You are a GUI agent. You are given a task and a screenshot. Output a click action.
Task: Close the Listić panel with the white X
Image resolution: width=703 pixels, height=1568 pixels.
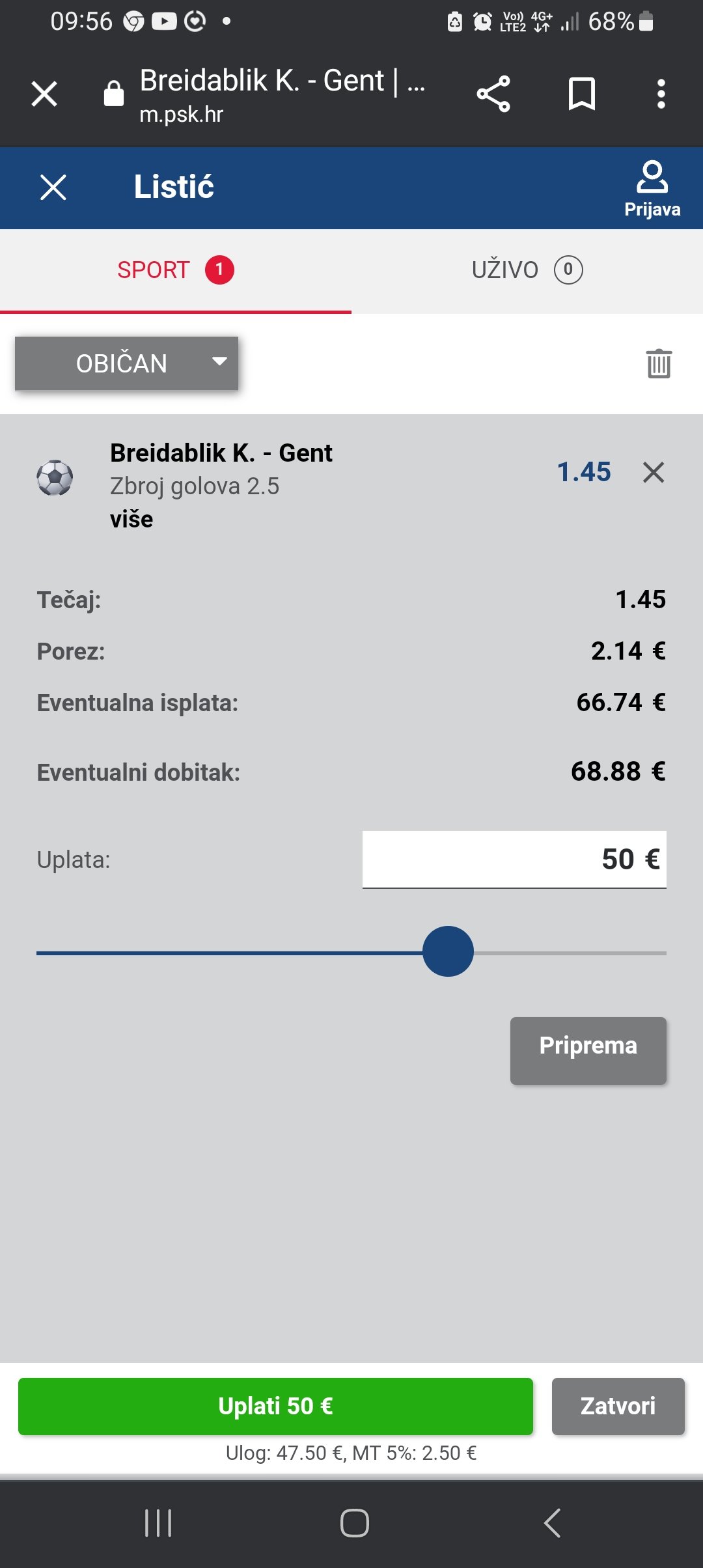[x=53, y=188]
